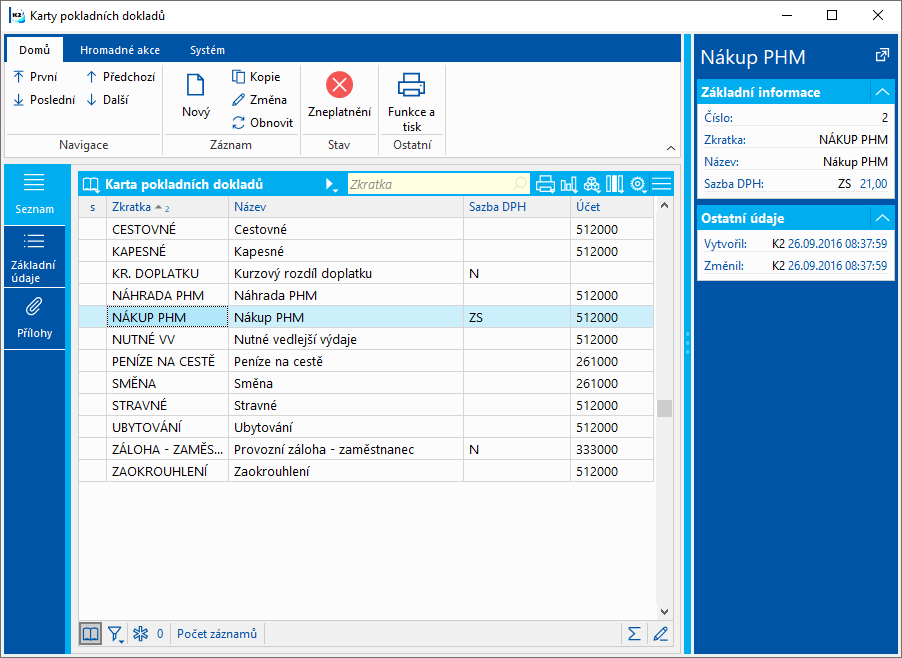This screenshot has width=902, height=658.
Task: Open the Systém ribbon tab
Action: tap(207, 50)
